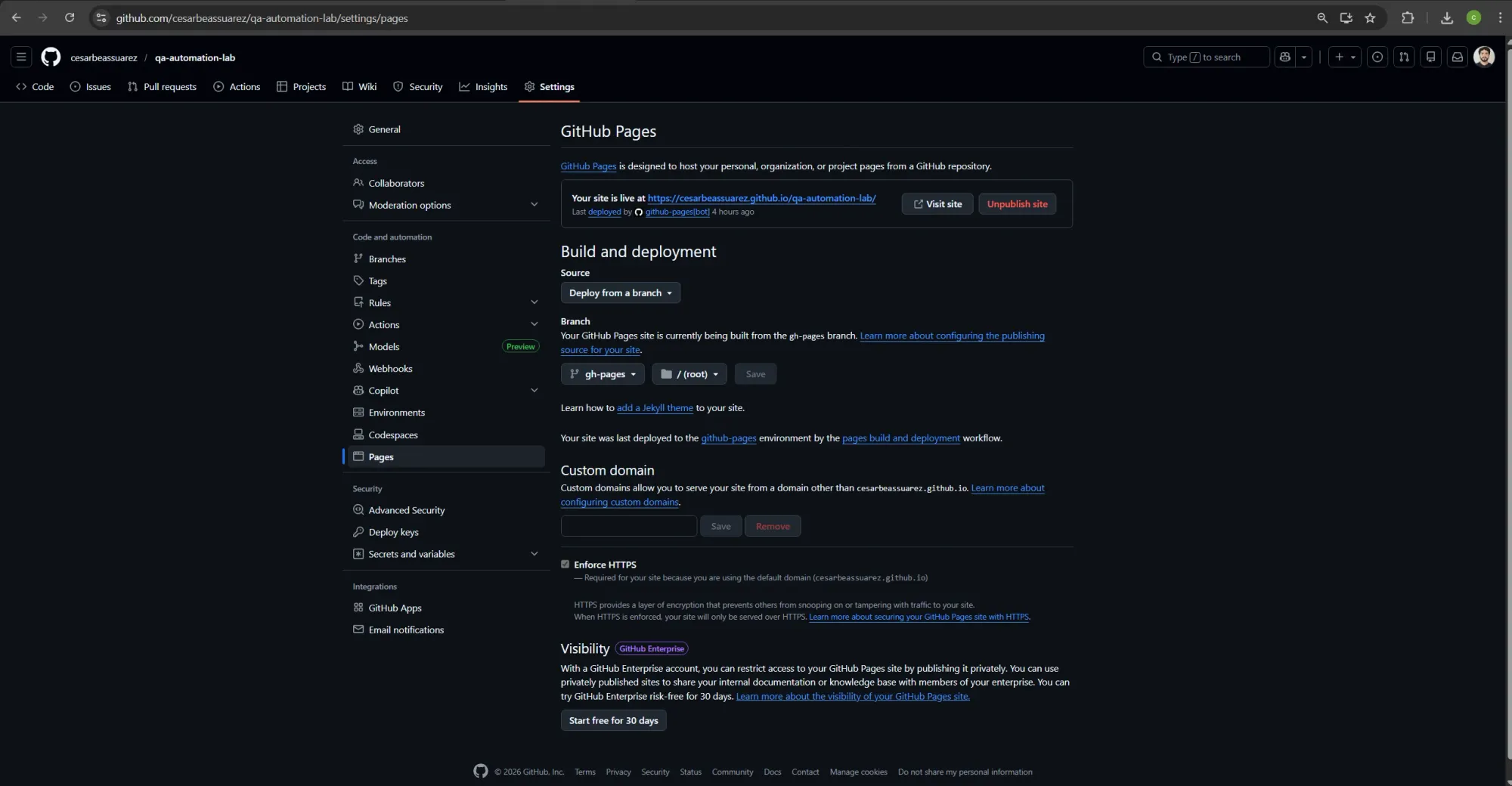Open the Insights tab

483,87
